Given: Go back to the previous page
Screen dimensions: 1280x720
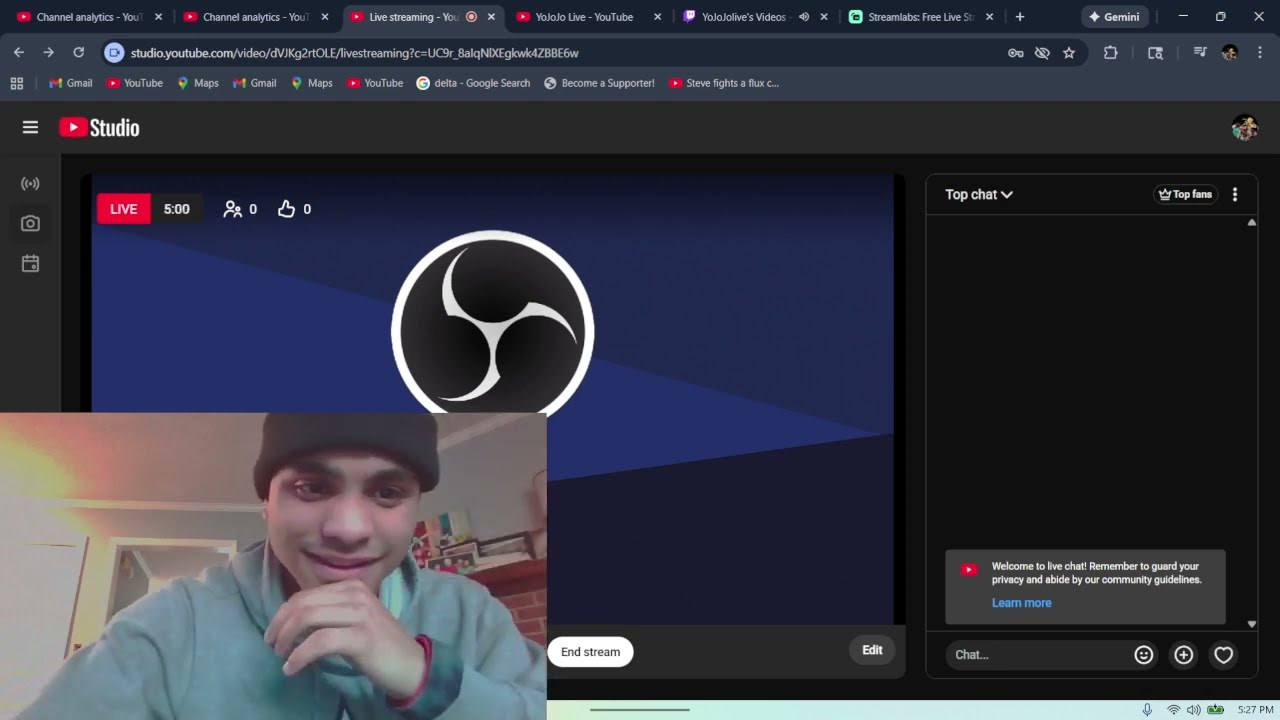Looking at the screenshot, I should click(19, 53).
